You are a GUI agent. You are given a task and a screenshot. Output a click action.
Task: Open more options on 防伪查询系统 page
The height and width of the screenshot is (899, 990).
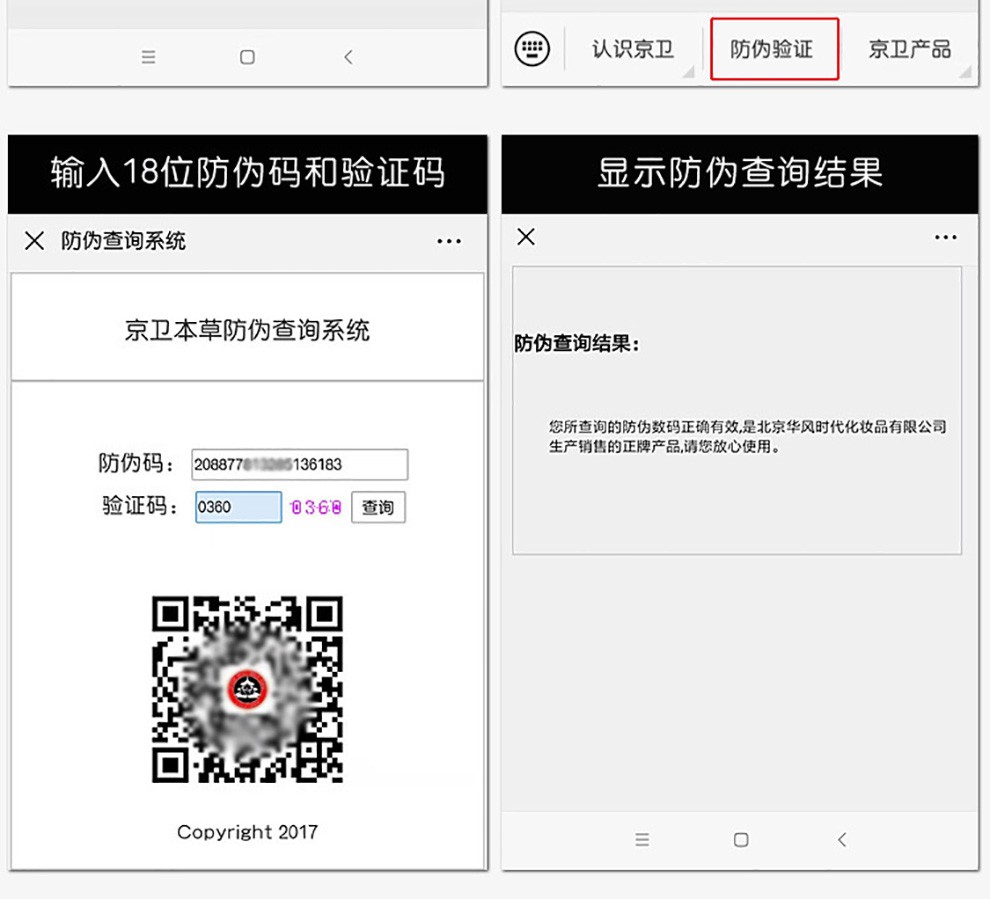pyautogui.click(x=449, y=241)
